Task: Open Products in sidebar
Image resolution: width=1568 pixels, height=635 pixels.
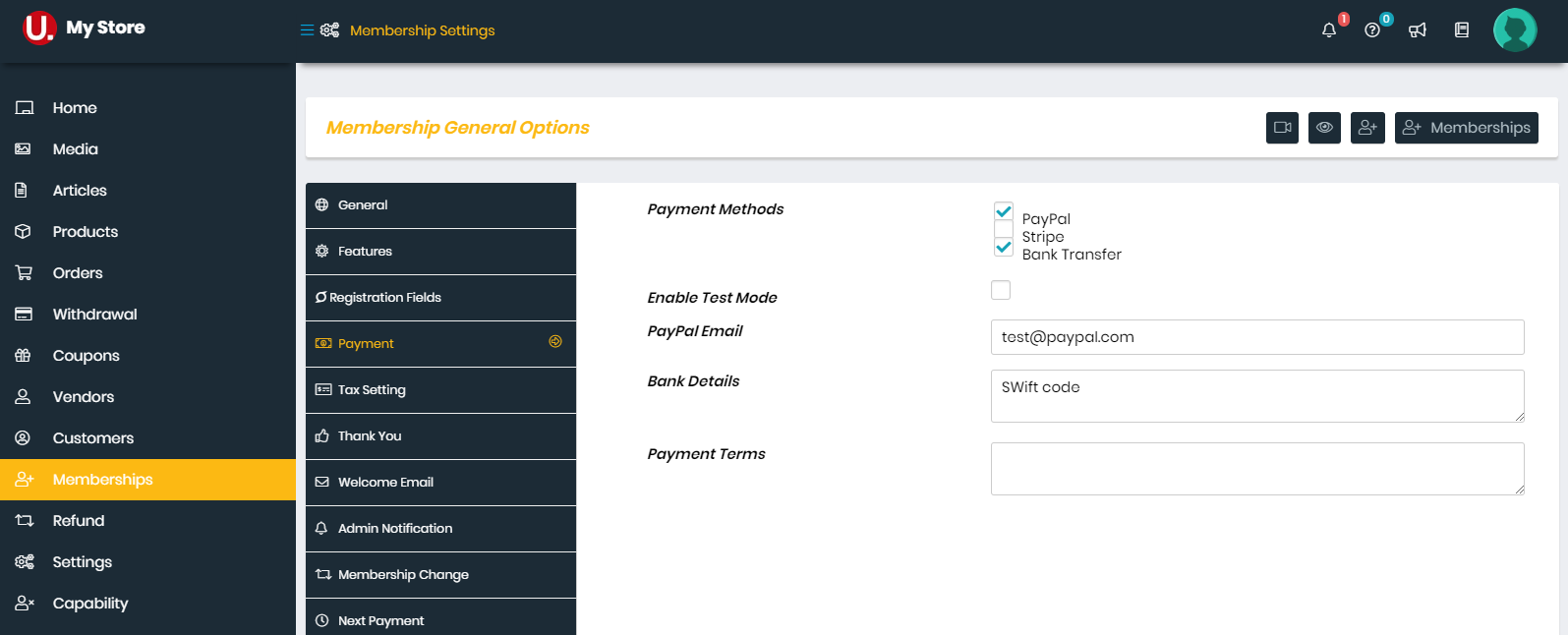Action: [x=147, y=232]
